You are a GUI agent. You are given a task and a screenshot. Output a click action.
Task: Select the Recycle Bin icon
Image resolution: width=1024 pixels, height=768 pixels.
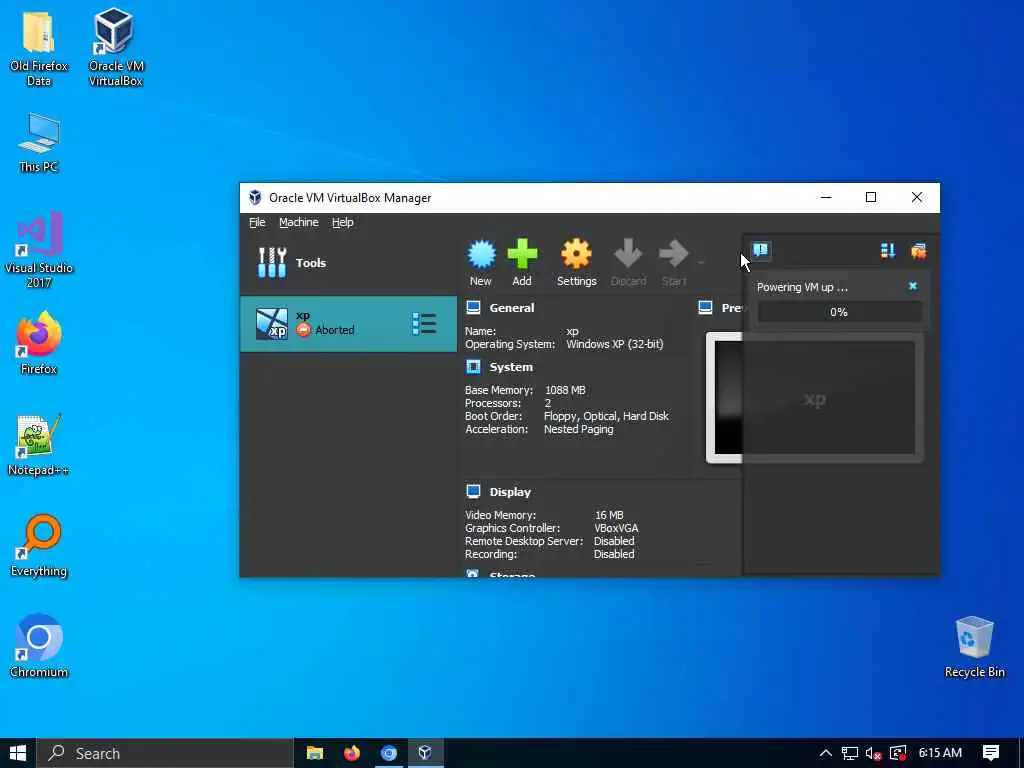(x=974, y=647)
